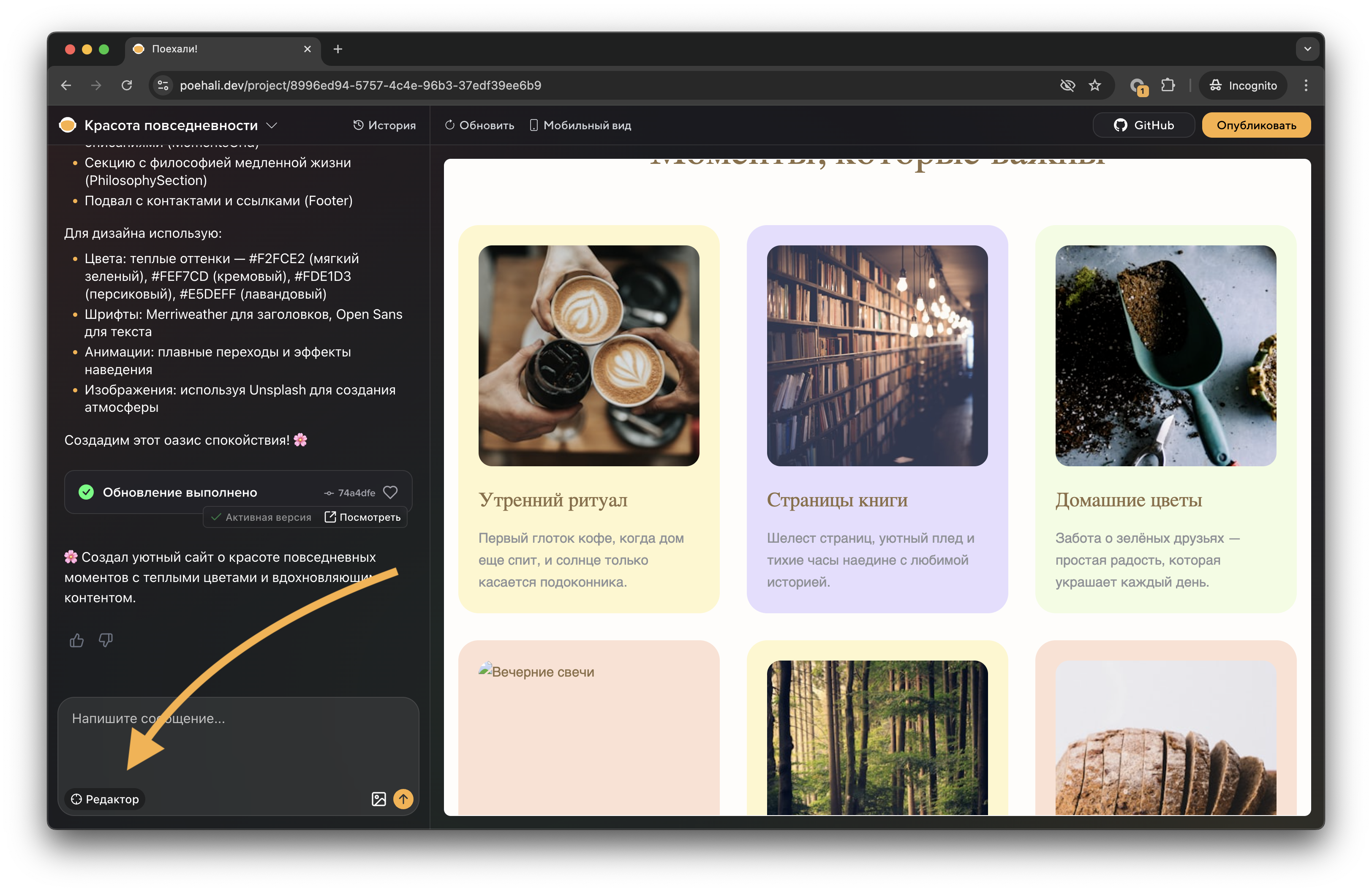
Task: Reload the page in browser toolbar
Action: tap(127, 85)
